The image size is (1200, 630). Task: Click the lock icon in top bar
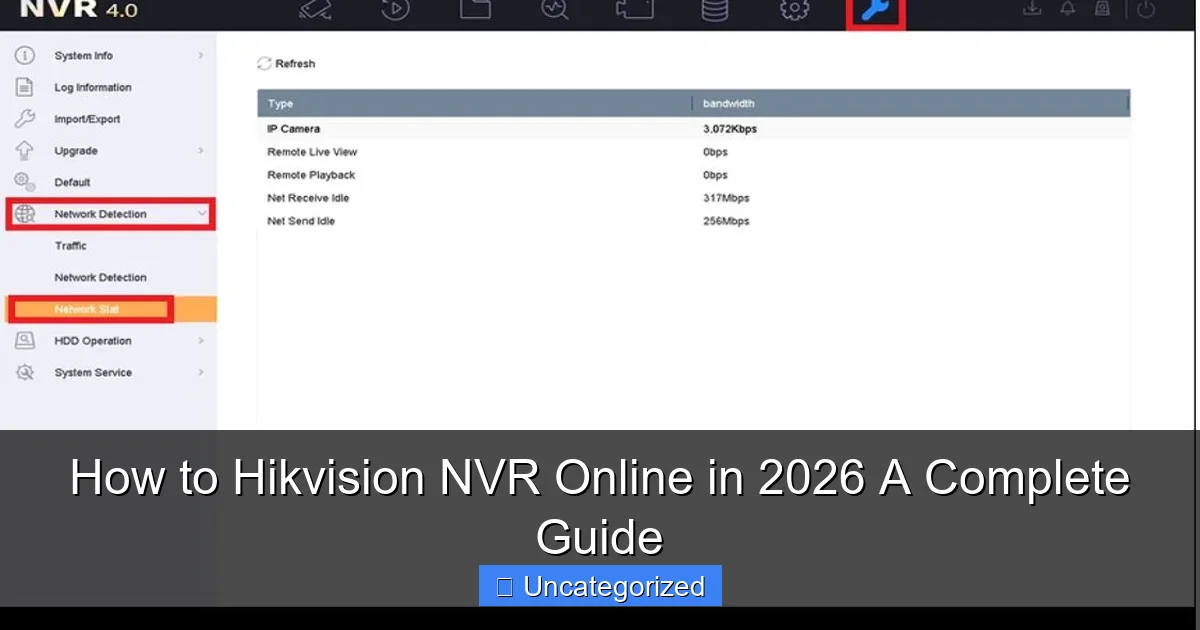1102,11
